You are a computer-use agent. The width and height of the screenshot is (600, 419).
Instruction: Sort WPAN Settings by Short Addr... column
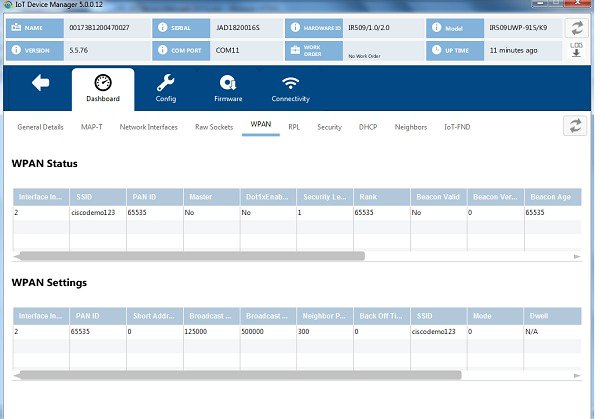(155, 316)
